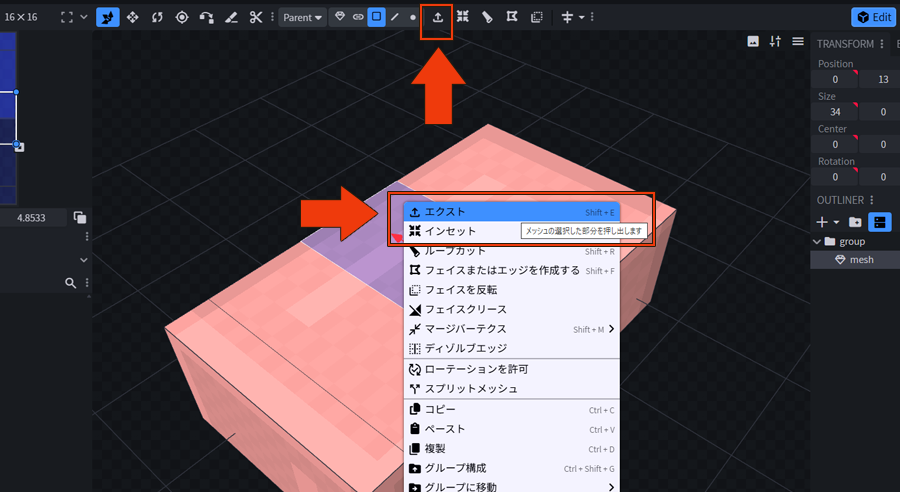Viewport: 900px width, 492px height.
Task: Enable face selection mode
Action: 376,17
